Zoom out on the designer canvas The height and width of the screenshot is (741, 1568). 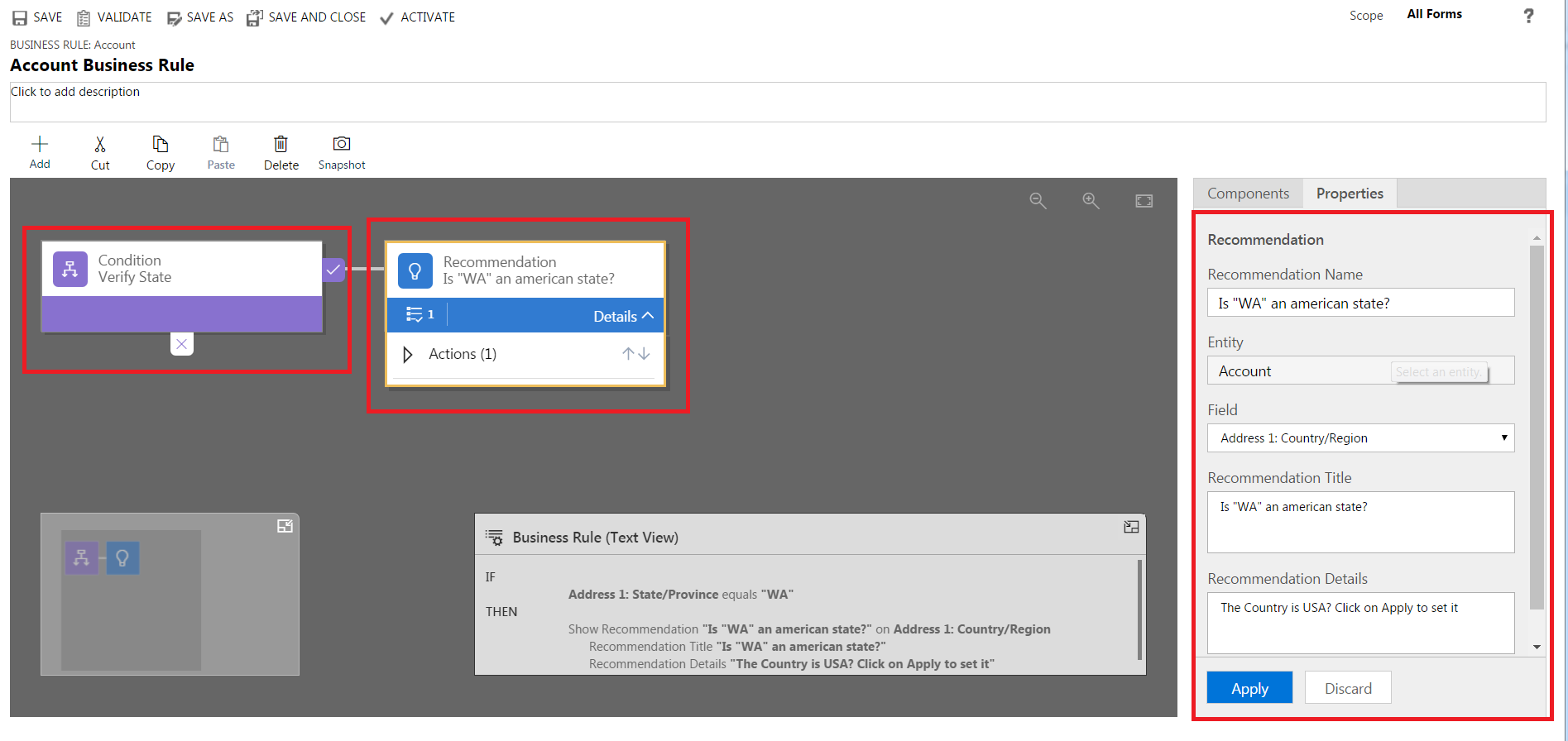tap(1038, 201)
